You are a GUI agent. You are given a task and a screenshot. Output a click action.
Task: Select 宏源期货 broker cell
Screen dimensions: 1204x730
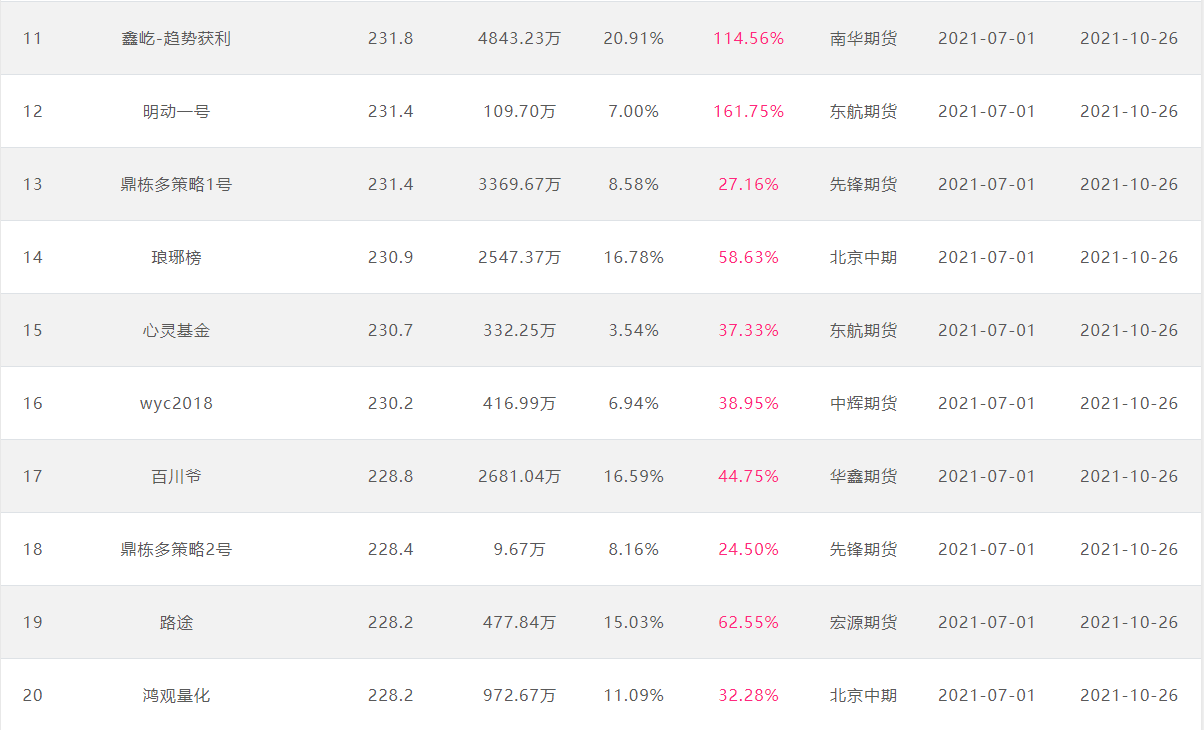click(x=863, y=622)
